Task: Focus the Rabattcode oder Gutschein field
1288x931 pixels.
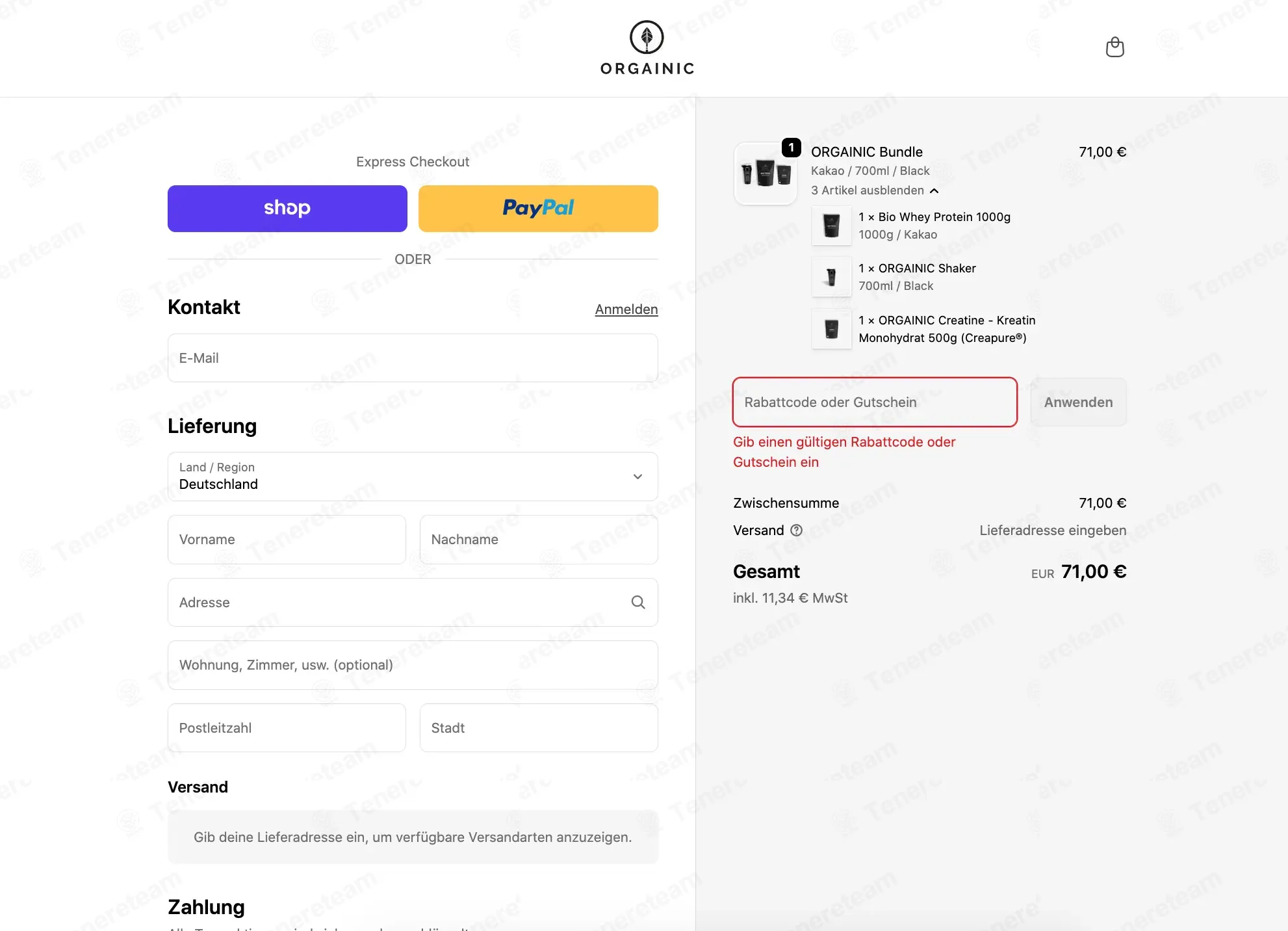Action: [x=875, y=402]
